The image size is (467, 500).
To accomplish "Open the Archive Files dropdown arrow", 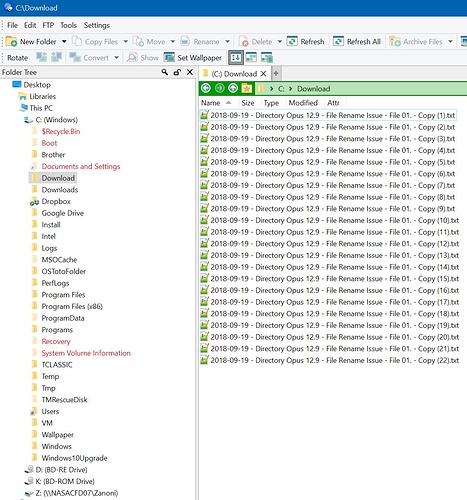I will pyautogui.click(x=450, y=42).
